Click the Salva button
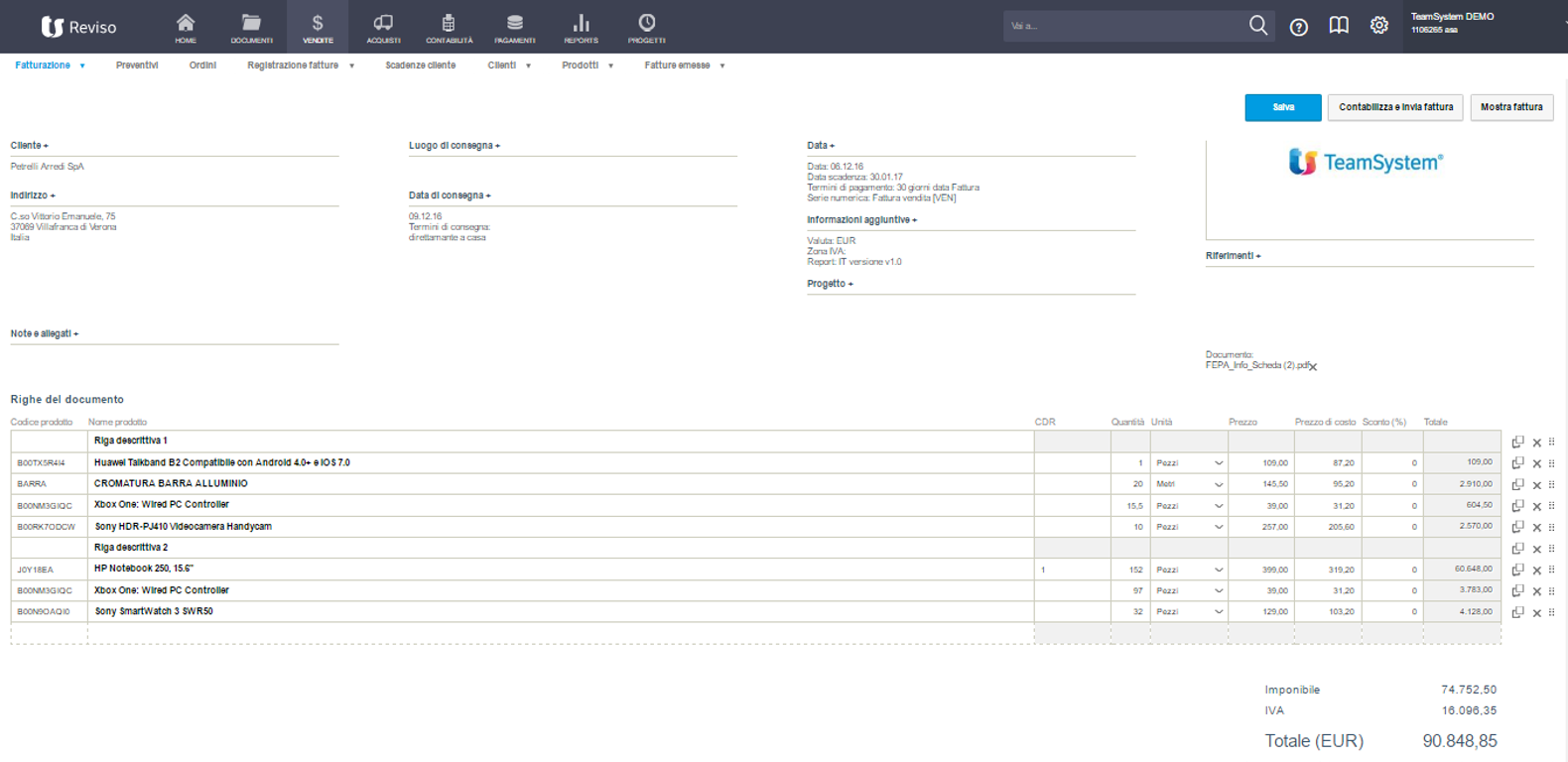This screenshot has width=1568, height=762. pyautogui.click(x=1282, y=107)
